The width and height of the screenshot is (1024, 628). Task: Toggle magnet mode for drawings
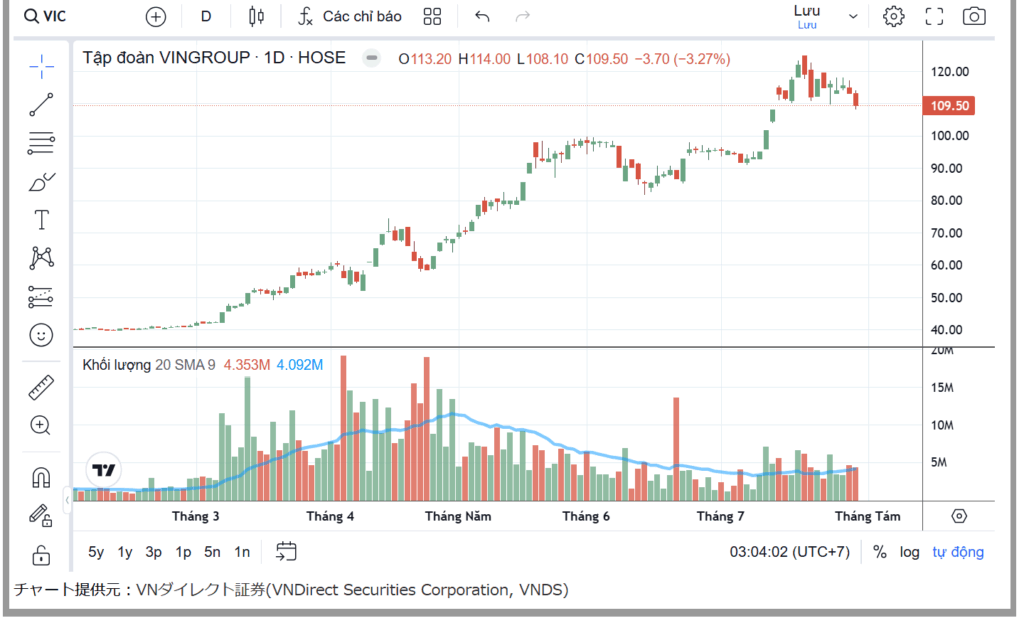[x=41, y=478]
